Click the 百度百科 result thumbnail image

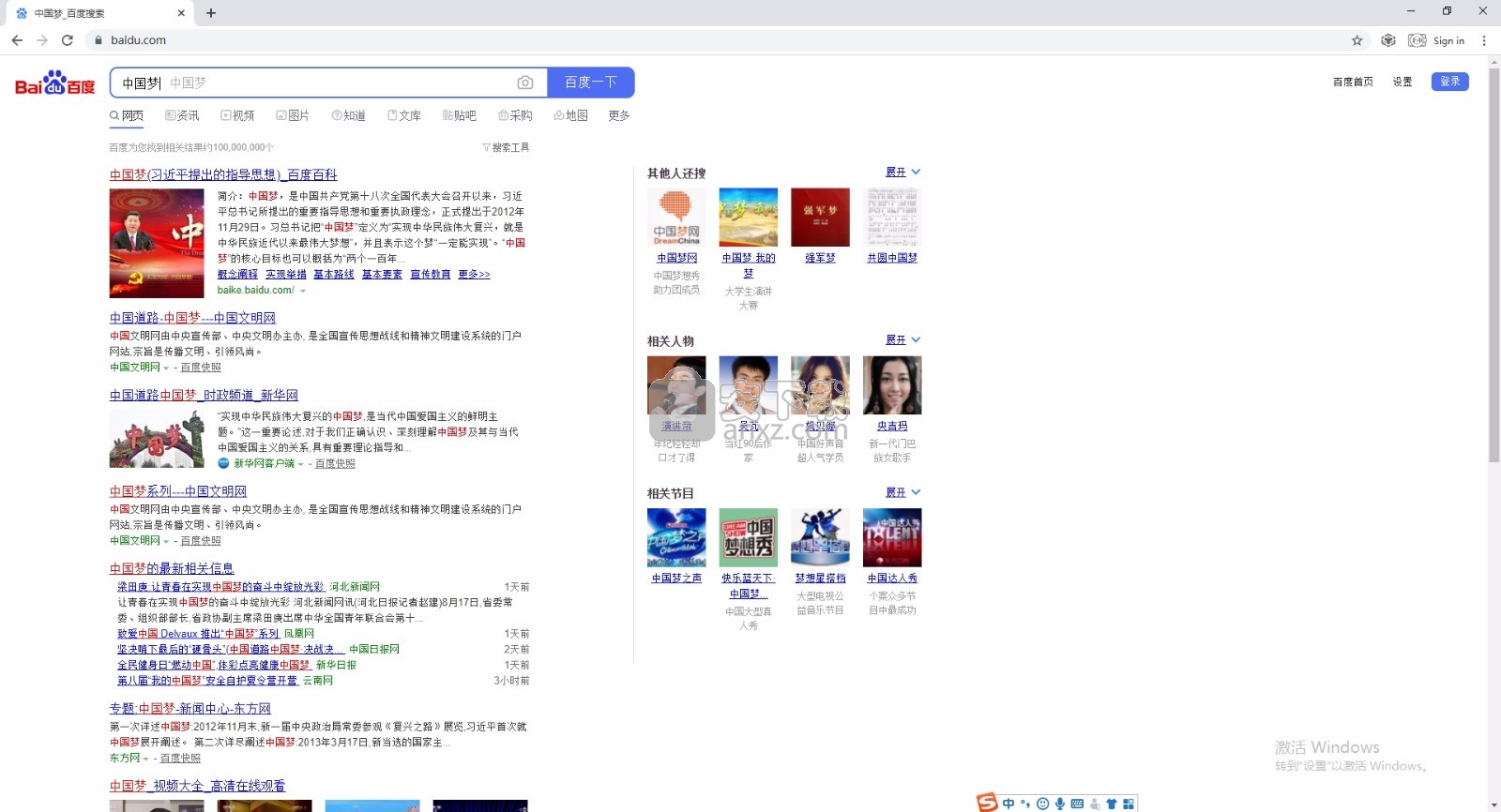[x=157, y=243]
